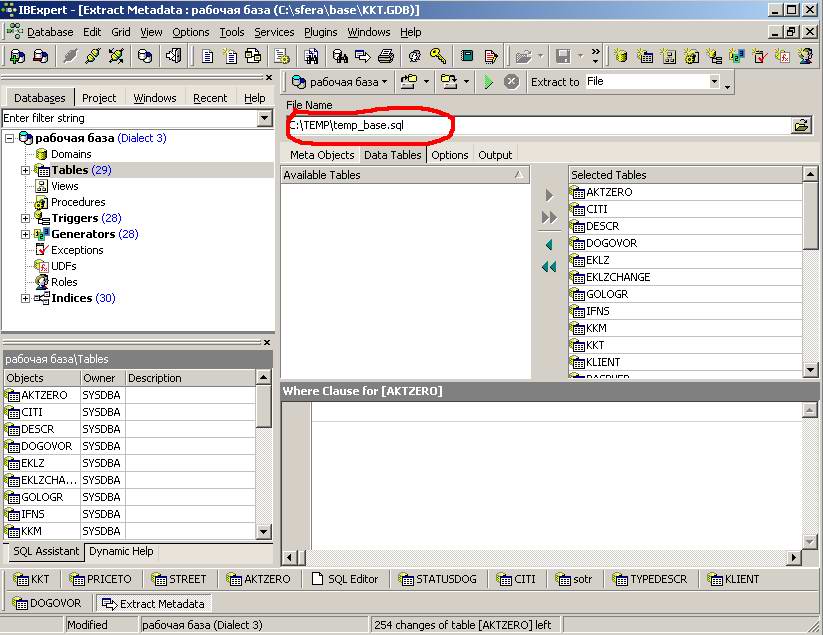This screenshot has height=635, width=823.
Task: Start extract with the green play icon
Action: (x=488, y=82)
